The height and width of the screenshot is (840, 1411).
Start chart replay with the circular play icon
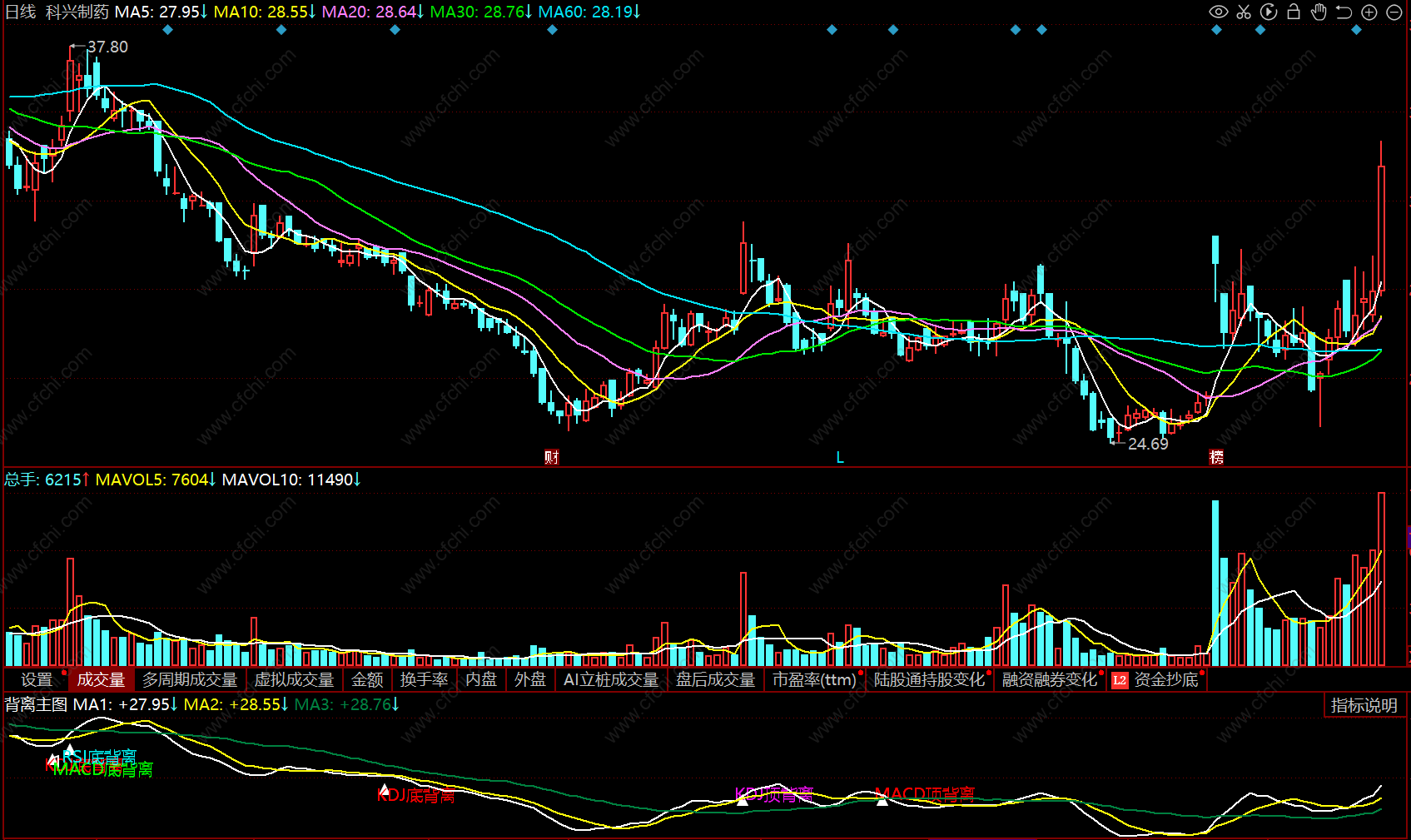tap(1269, 12)
